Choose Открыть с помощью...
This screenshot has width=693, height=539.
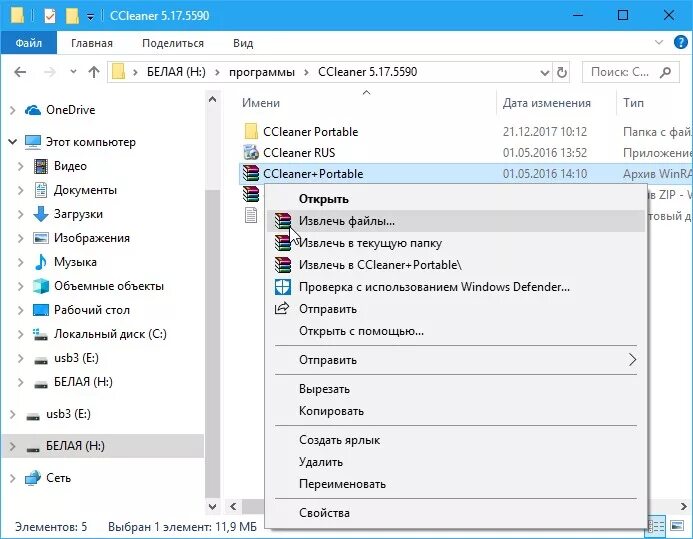pos(456,331)
